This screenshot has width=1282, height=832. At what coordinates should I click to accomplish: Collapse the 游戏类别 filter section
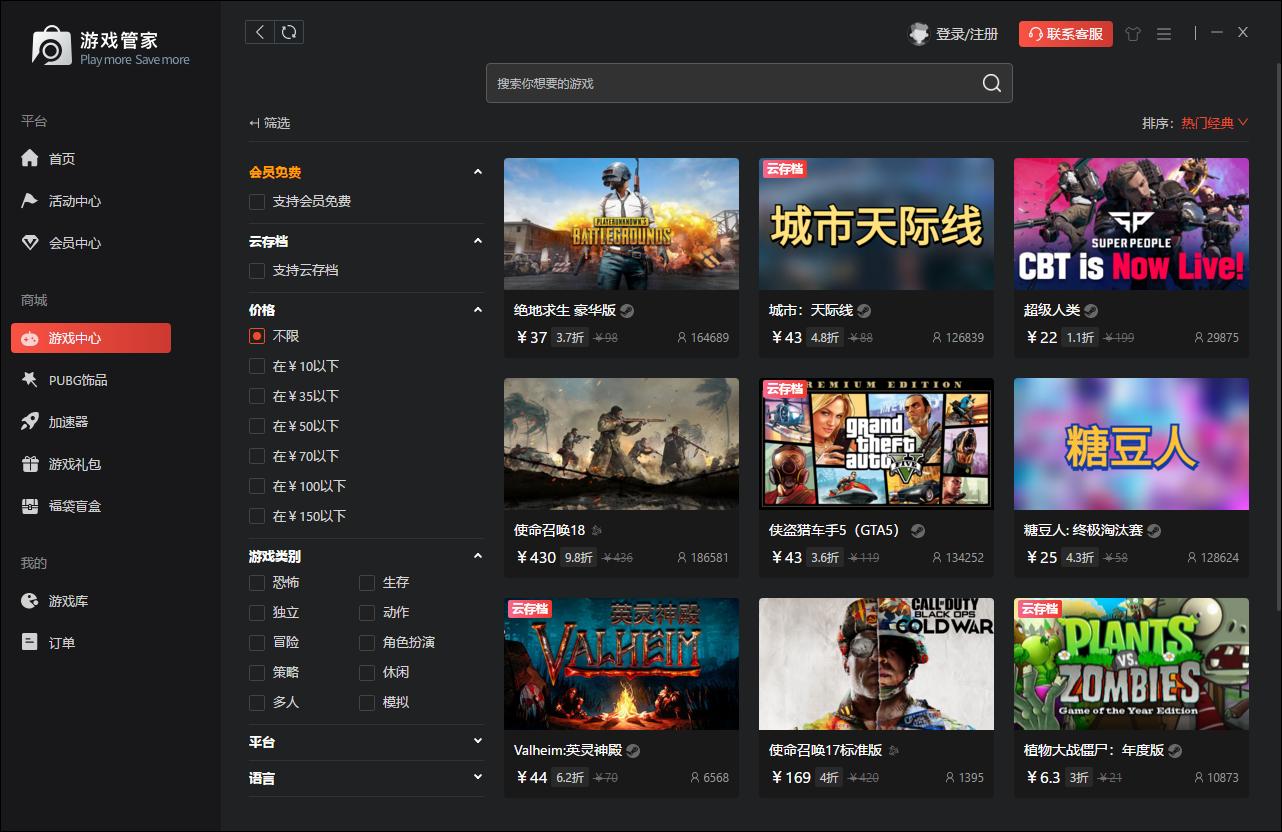tap(477, 556)
